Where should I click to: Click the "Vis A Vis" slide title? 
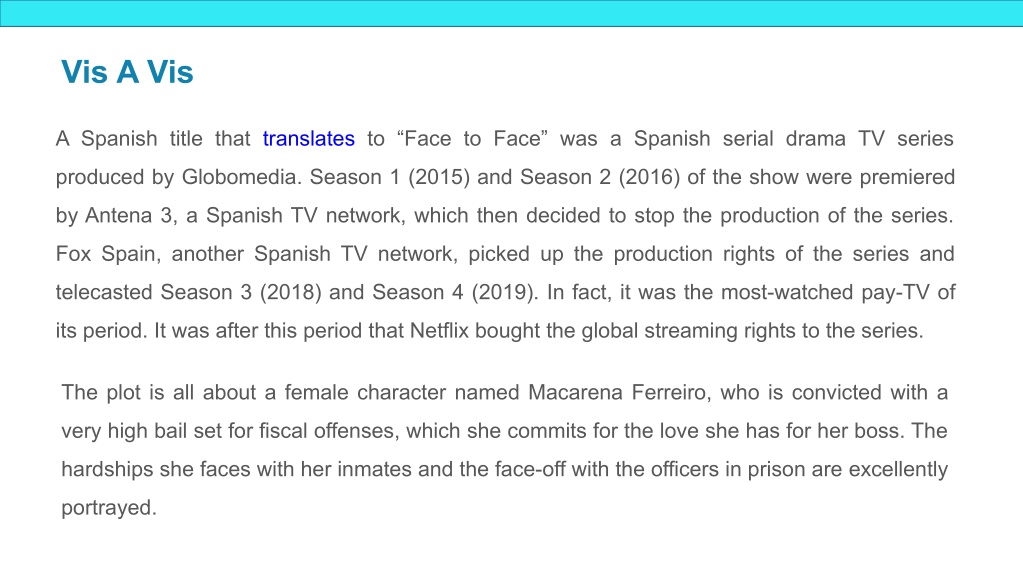coord(127,72)
